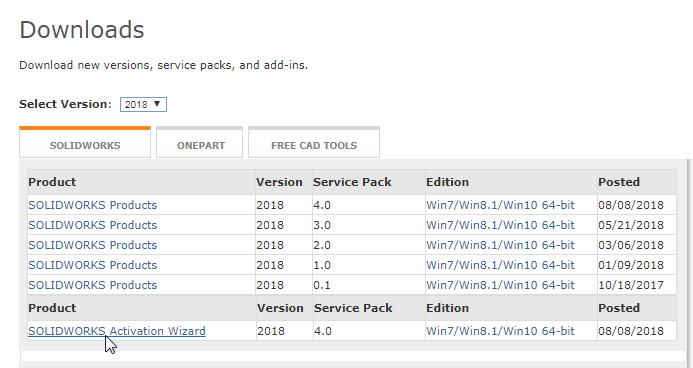Switch to the SOLIDWORKS tab
The image size is (693, 368).
(x=85, y=142)
